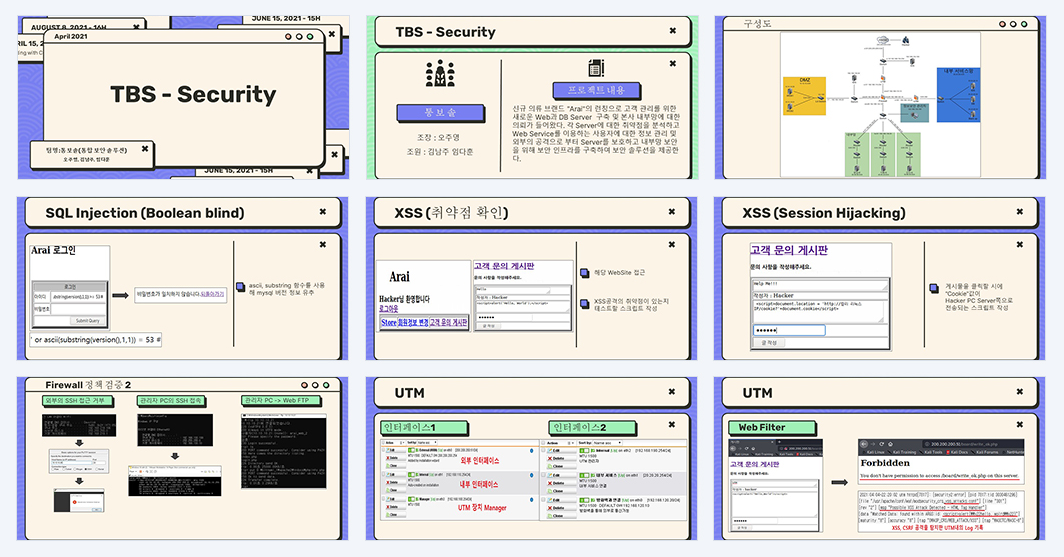The height and width of the screenshot is (557, 1064).
Task: Select the 통보솔 label button
Action: tap(440, 113)
